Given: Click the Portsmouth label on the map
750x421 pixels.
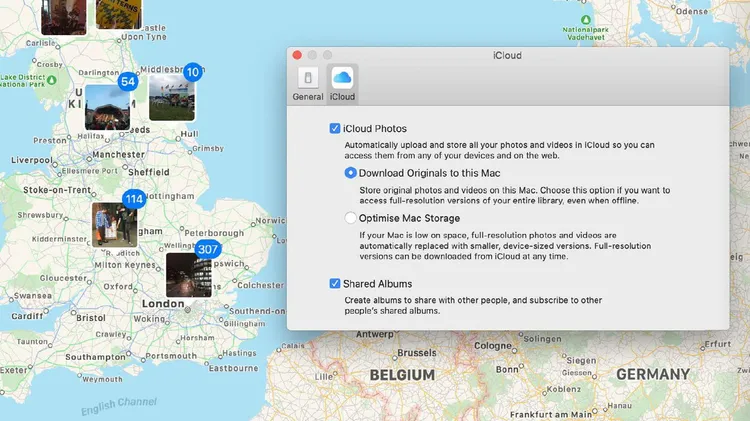Looking at the screenshot, I should pyautogui.click(x=171, y=356).
